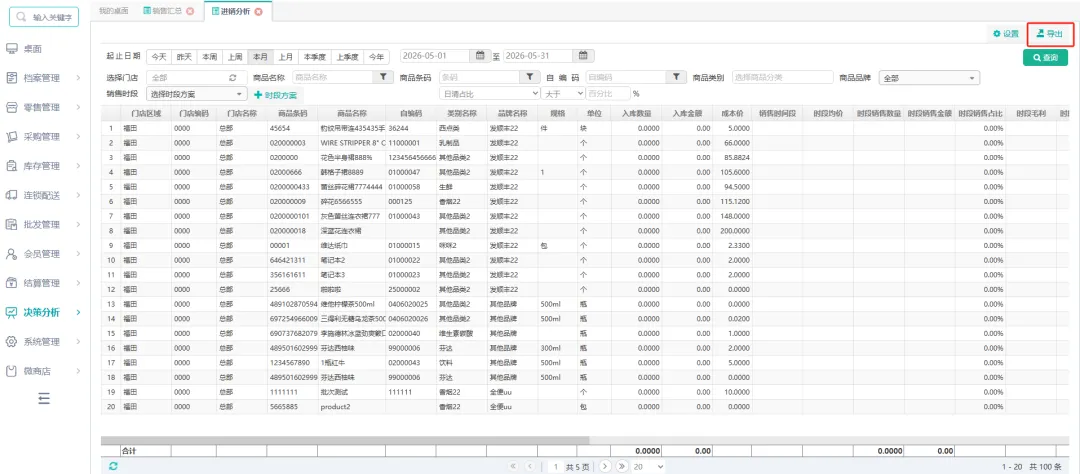Go to the next page arrow
Screen dimensions: 1080x474
[605, 466]
